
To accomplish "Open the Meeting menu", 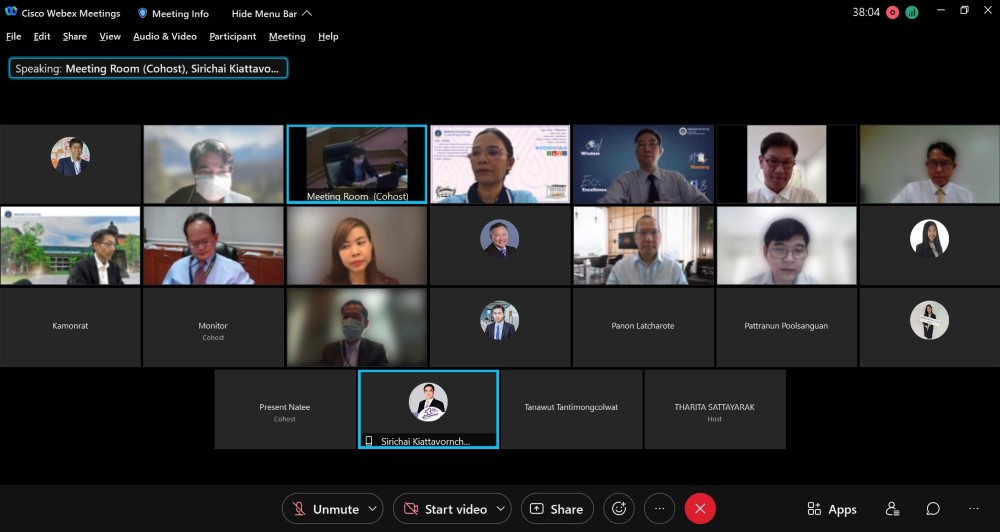I will [287, 36].
